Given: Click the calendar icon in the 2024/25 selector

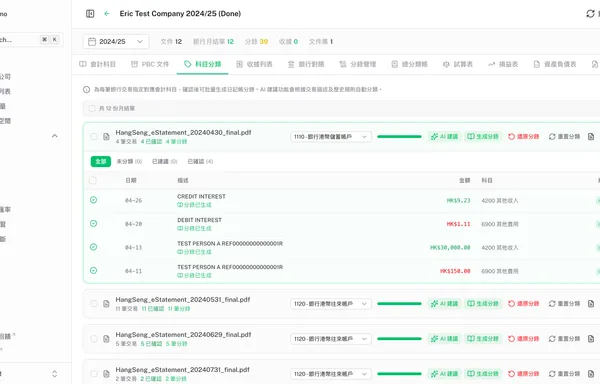Looking at the screenshot, I should point(92,42).
